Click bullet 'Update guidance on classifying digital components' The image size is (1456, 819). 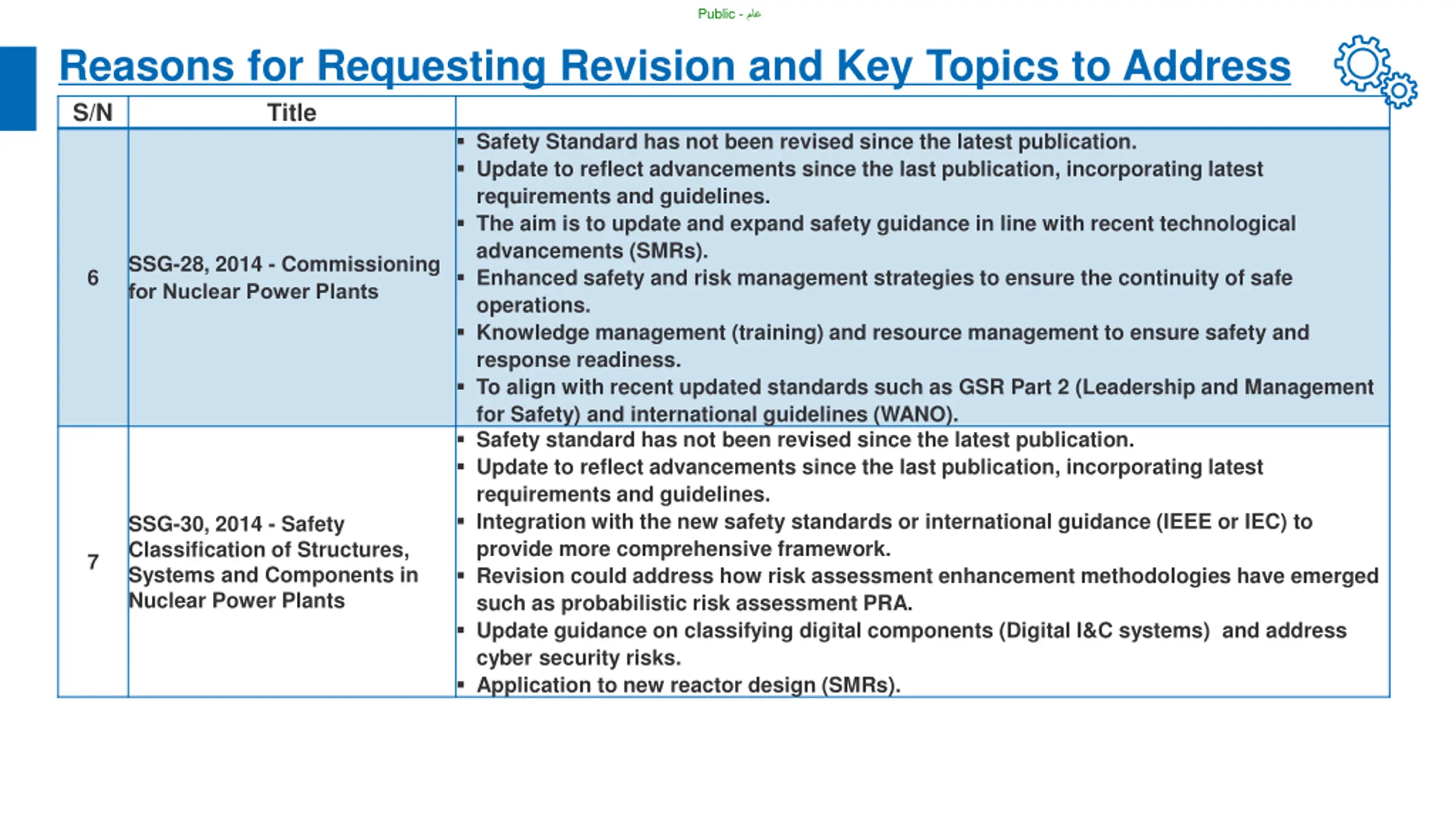click(911, 644)
